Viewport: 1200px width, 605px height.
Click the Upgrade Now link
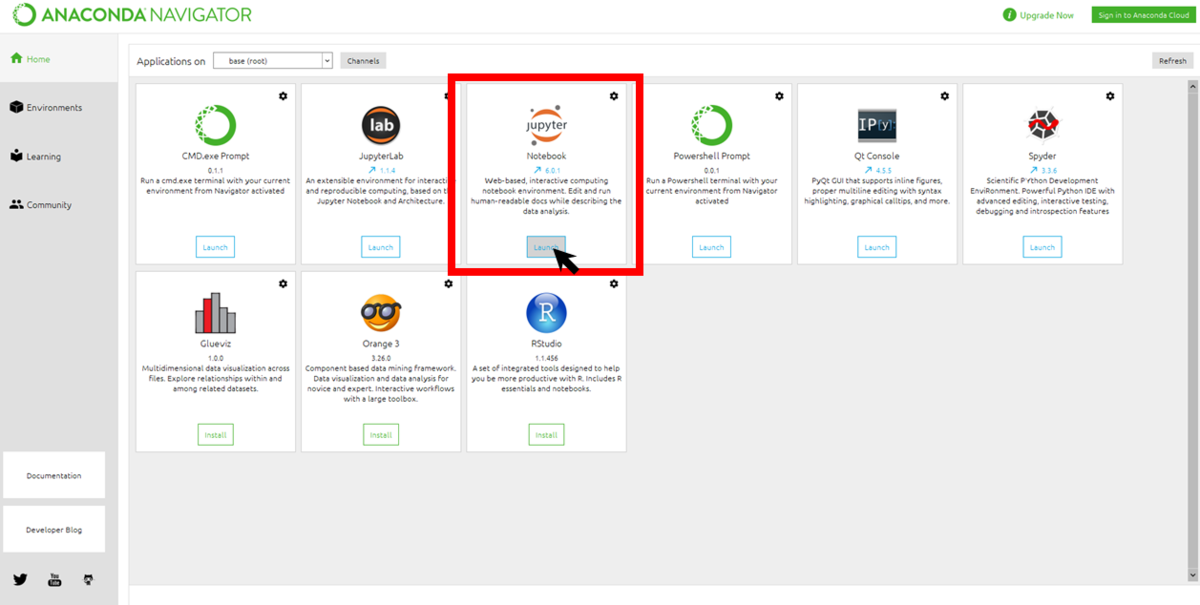[1047, 15]
